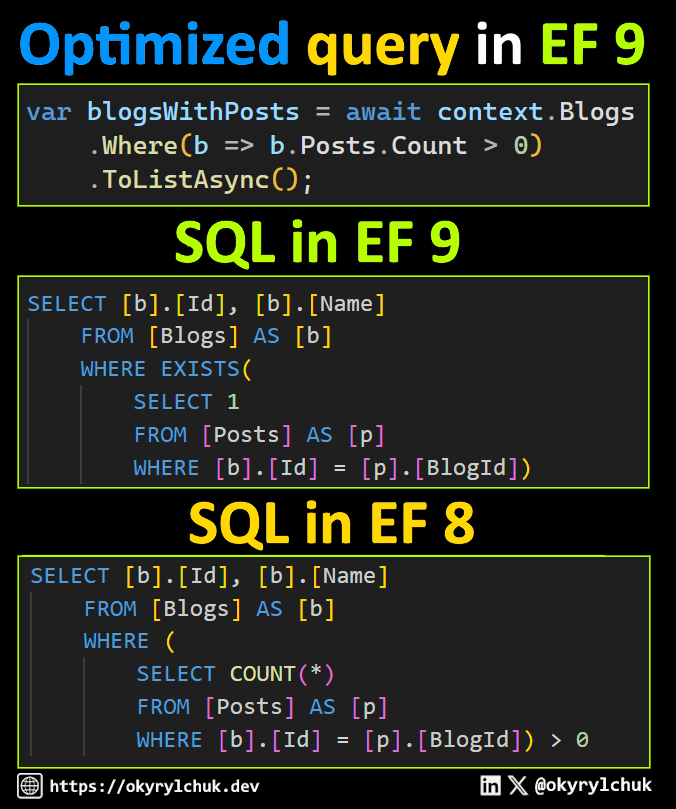Click 'SELECT 1' in the EF 9 query

tap(187, 402)
